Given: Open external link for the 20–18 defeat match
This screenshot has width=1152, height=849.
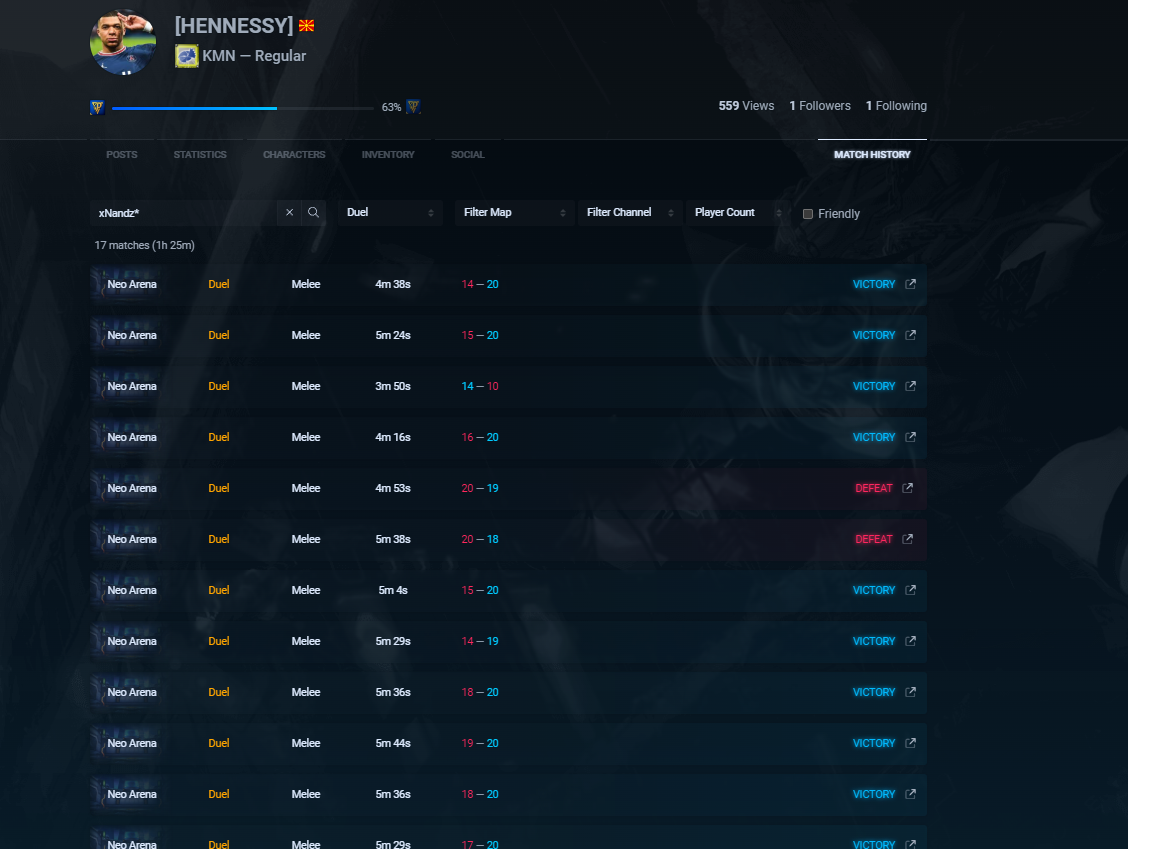Looking at the screenshot, I should tap(907, 539).
